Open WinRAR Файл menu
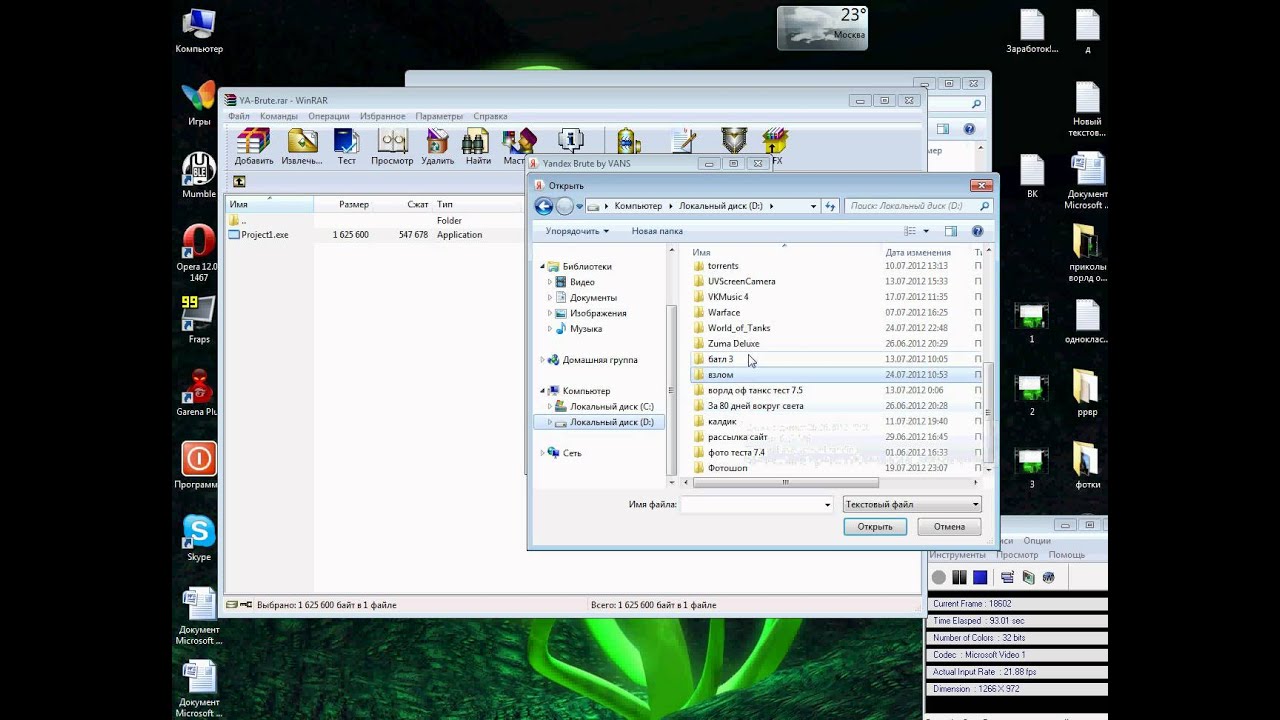Screen dimensions: 1280x720 (x=239, y=116)
